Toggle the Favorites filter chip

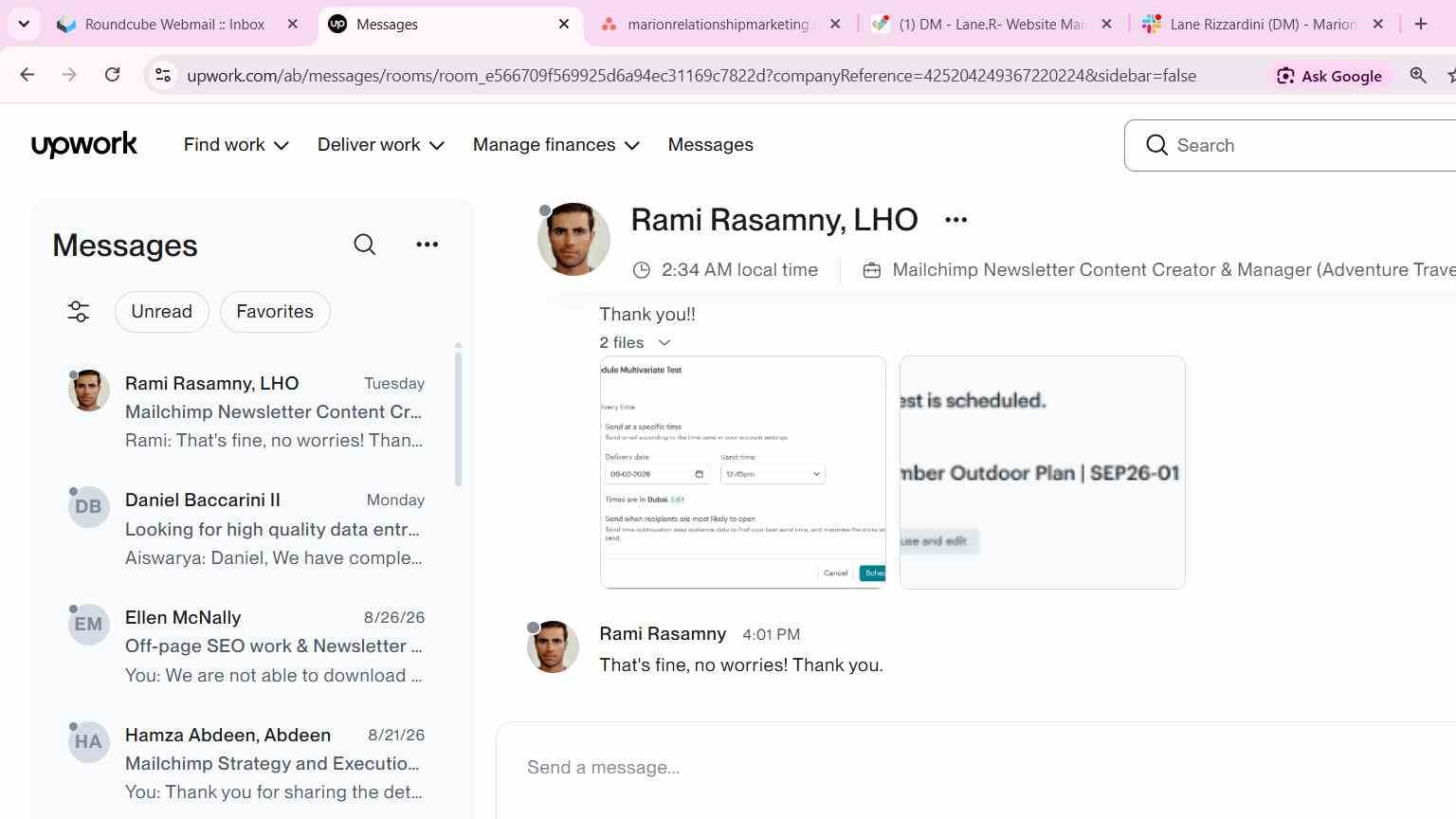275,312
